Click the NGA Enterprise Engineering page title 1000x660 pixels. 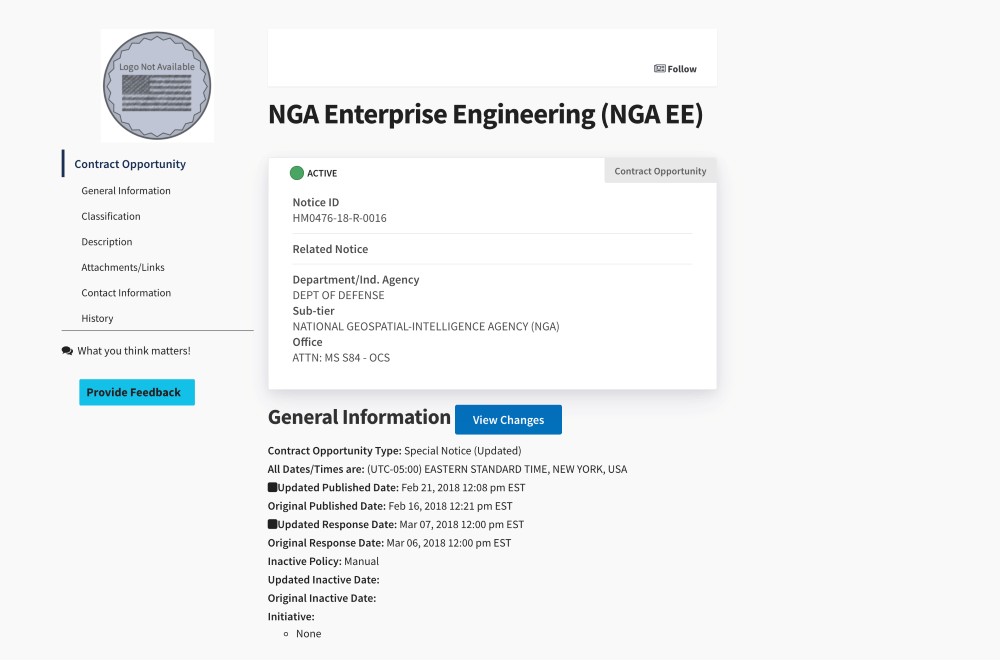[485, 115]
